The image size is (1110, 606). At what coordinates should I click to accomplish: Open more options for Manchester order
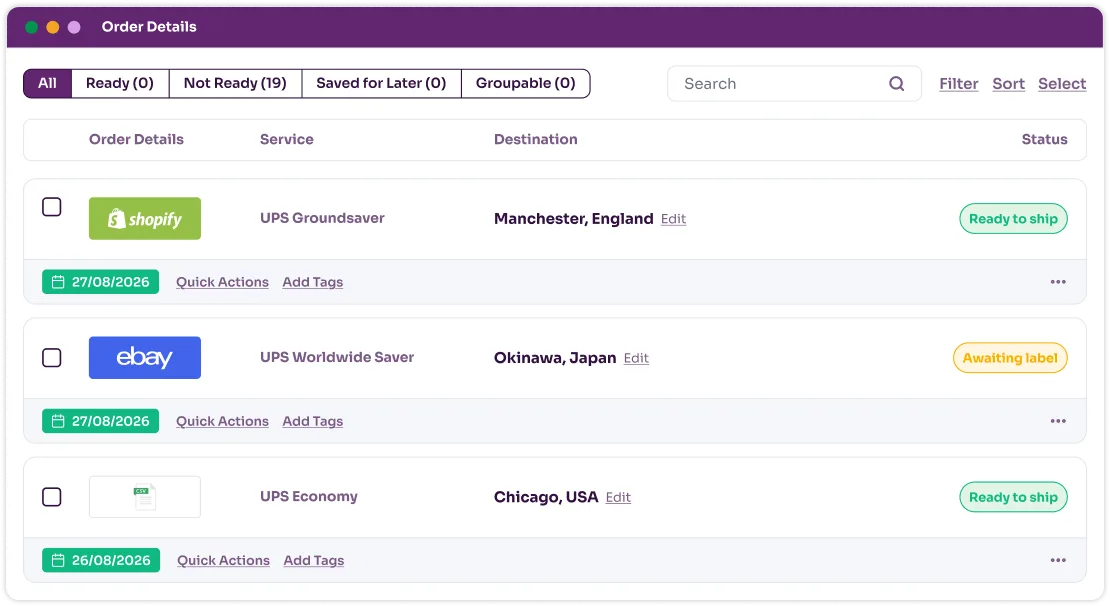1058,282
